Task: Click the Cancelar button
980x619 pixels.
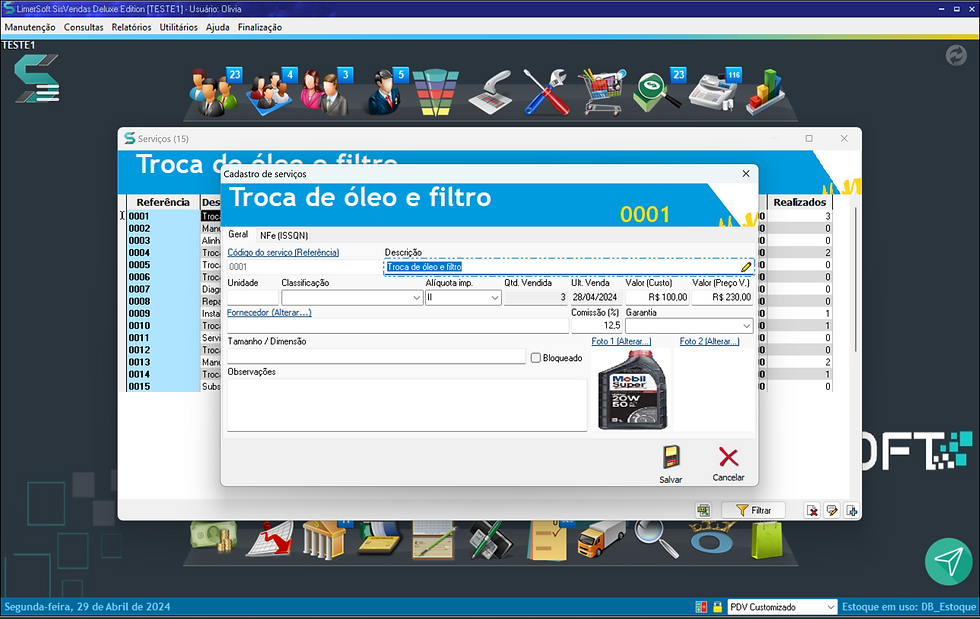Action: coord(728,464)
